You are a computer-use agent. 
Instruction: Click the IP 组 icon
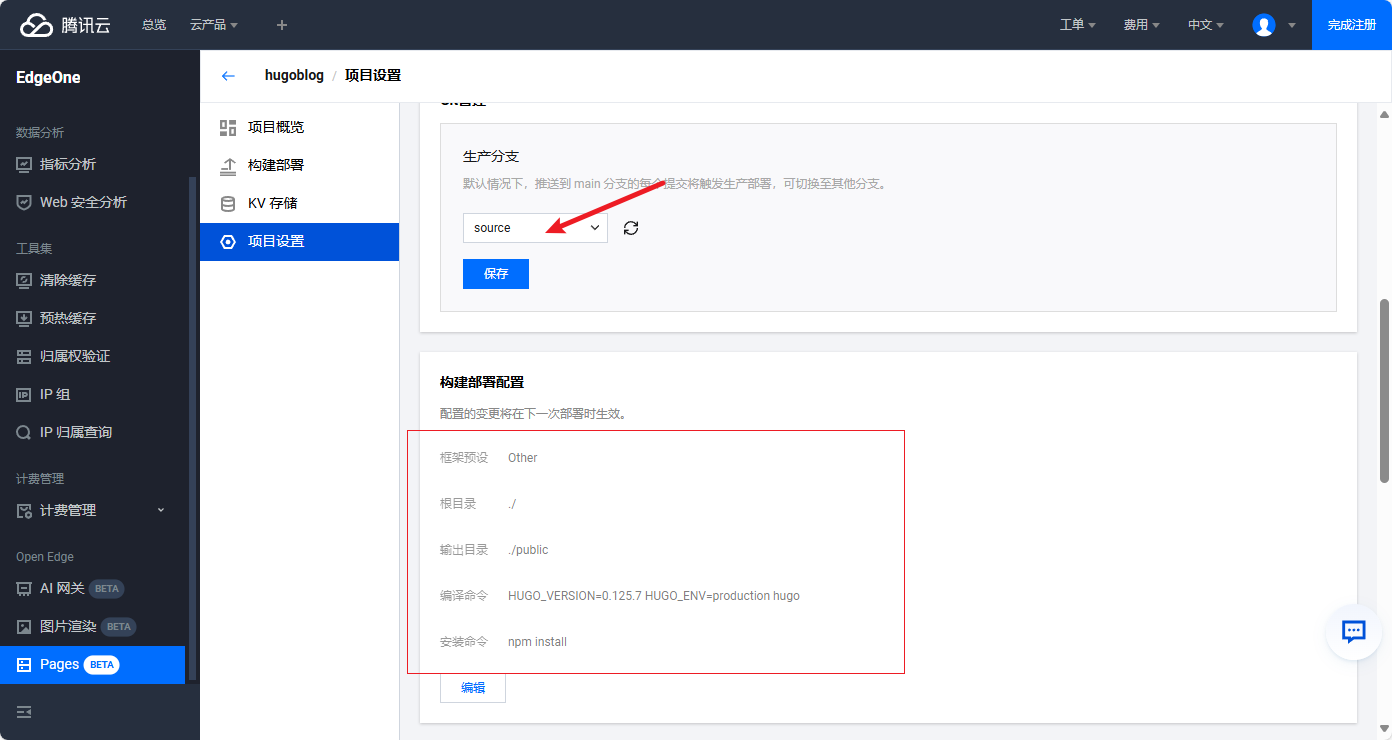[x=24, y=394]
